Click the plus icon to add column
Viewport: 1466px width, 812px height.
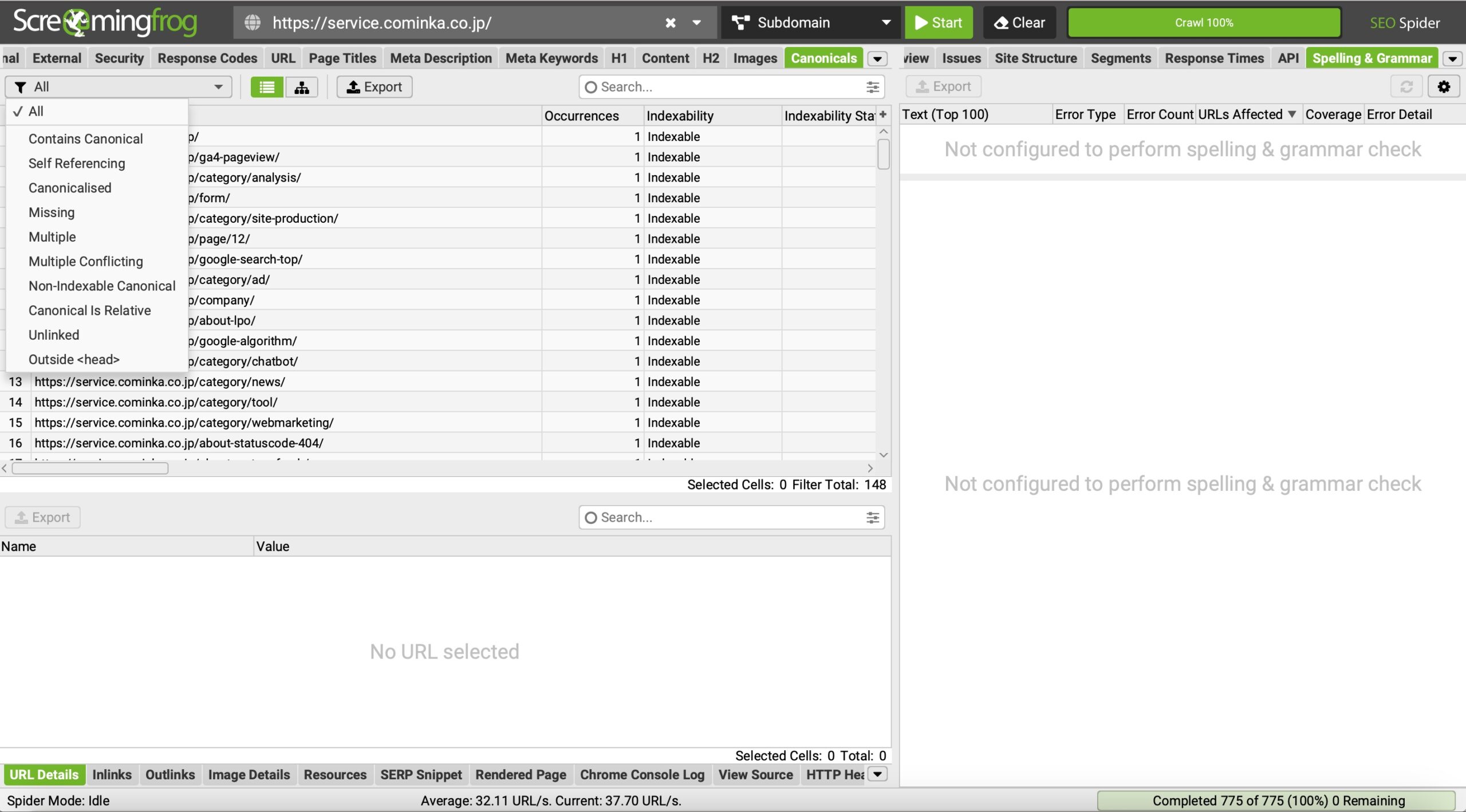tap(883, 115)
